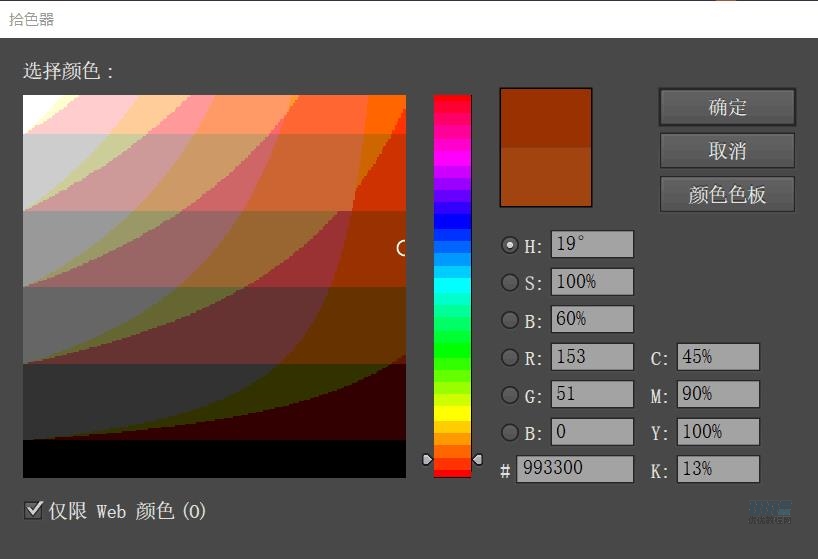Select the R red radio button
Viewport: 818px width, 559px height.
tap(510, 358)
